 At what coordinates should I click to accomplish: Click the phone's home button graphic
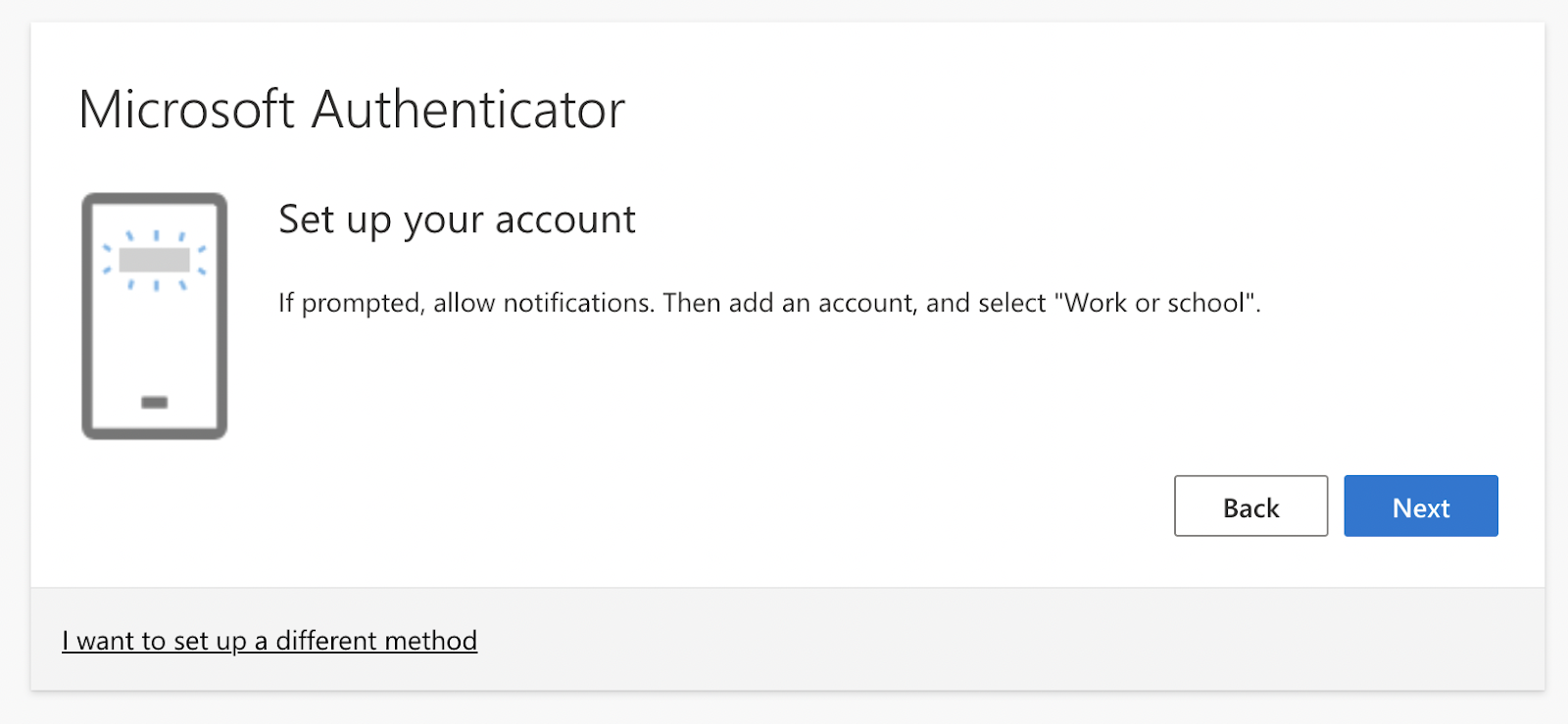click(x=155, y=402)
